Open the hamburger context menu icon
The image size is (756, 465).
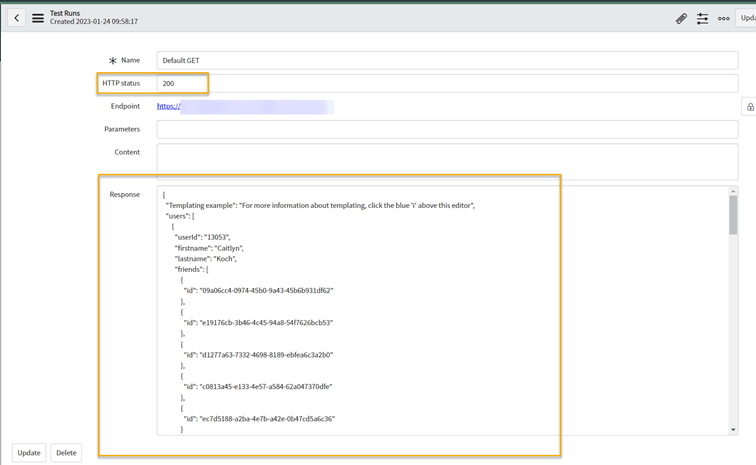pyautogui.click(x=38, y=18)
